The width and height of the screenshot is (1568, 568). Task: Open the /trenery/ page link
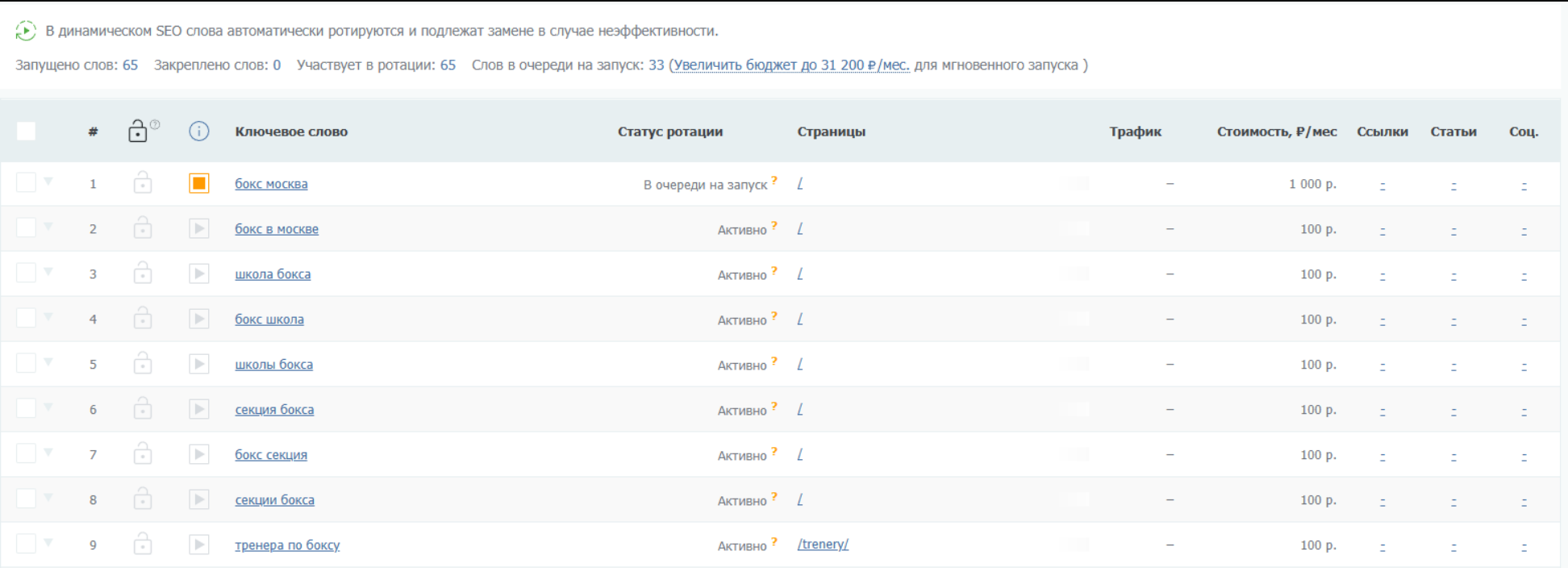point(823,545)
